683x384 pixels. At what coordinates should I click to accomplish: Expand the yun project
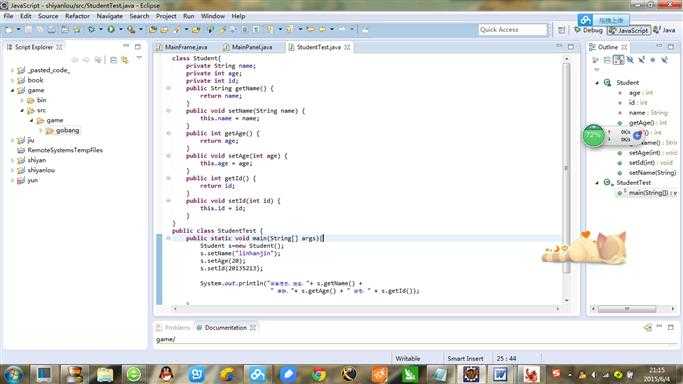coord(12,180)
